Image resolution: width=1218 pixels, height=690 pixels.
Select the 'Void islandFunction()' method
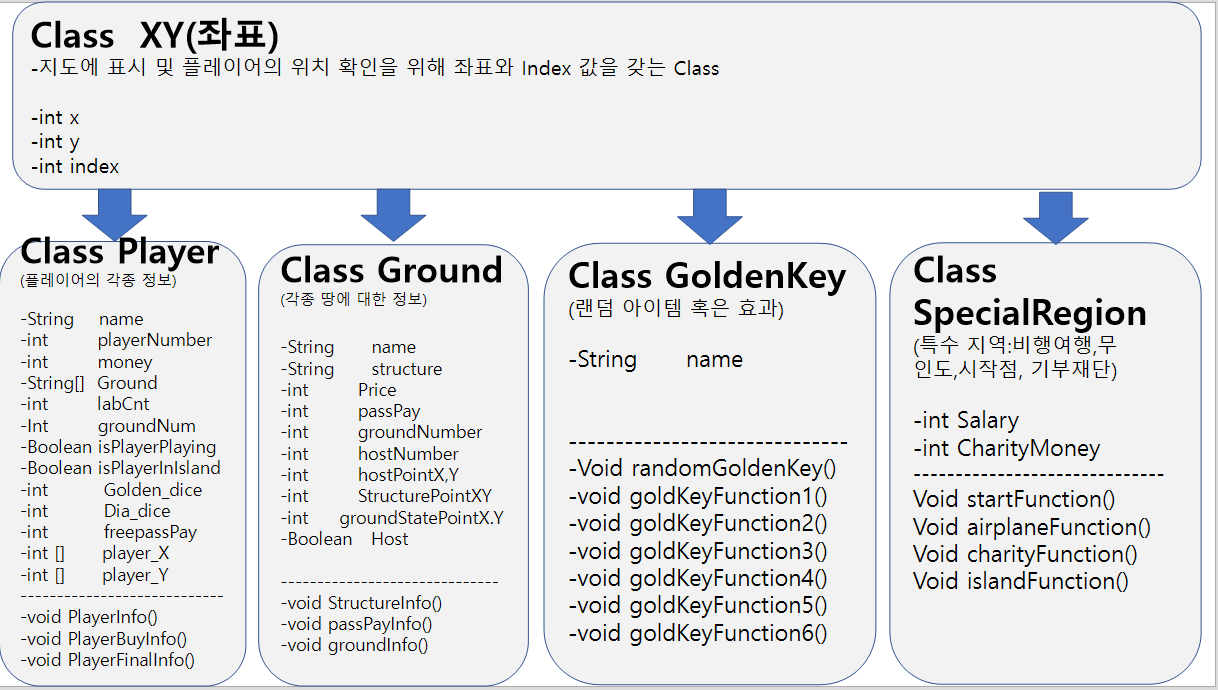[x=1020, y=581]
